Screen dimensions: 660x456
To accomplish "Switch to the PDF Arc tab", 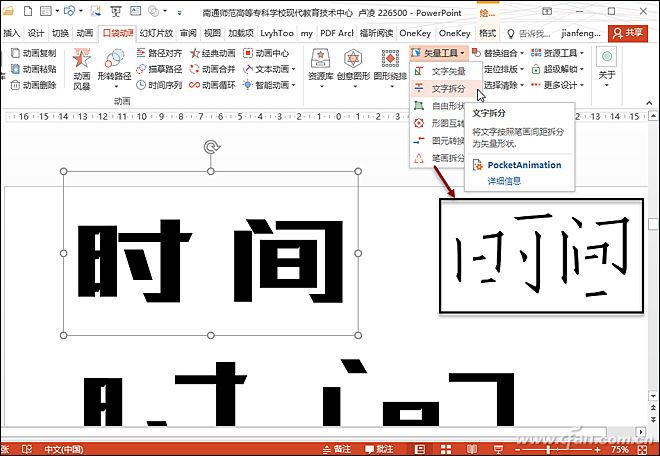I will [x=337, y=33].
